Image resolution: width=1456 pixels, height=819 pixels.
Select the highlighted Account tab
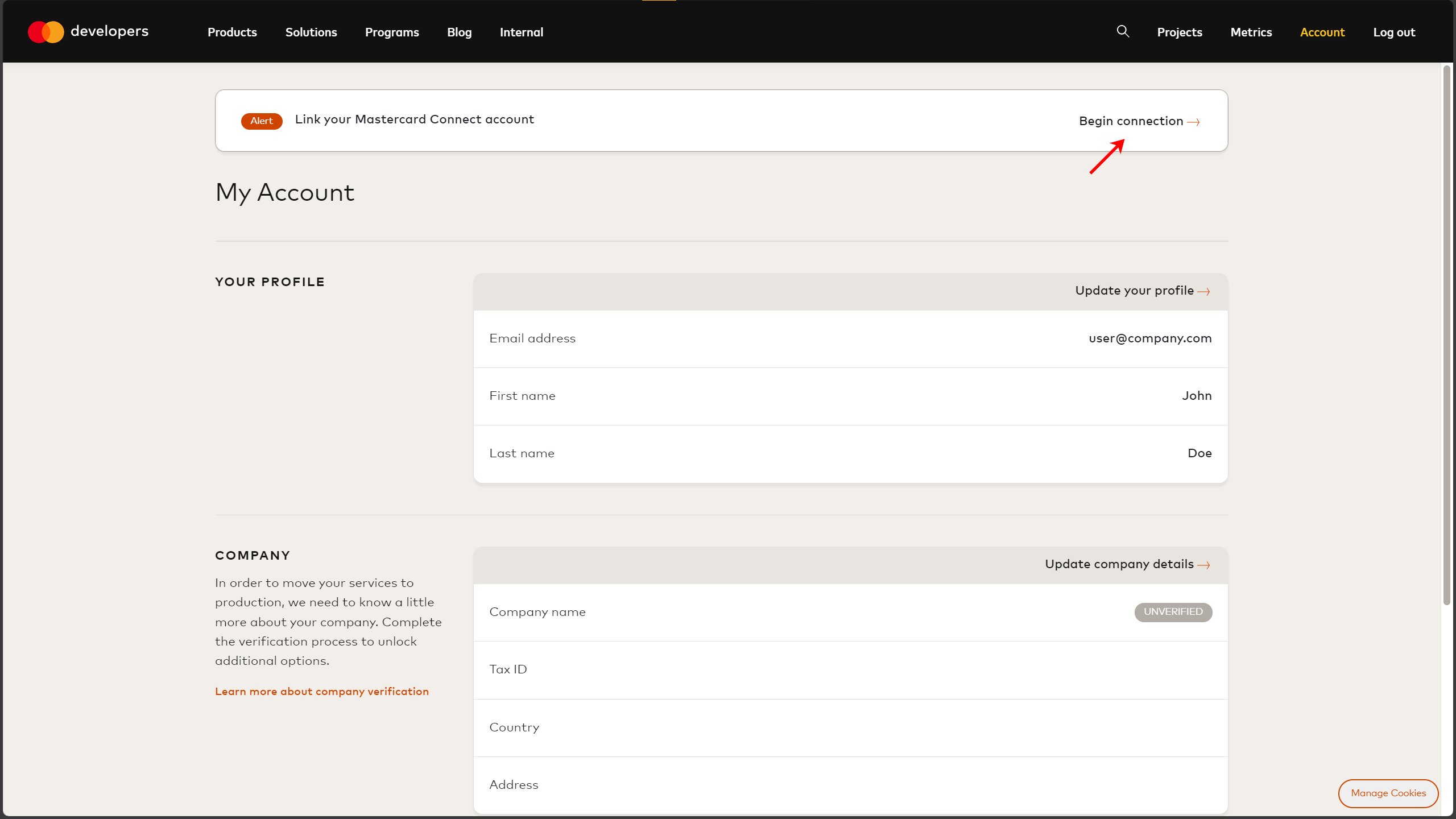(1322, 32)
